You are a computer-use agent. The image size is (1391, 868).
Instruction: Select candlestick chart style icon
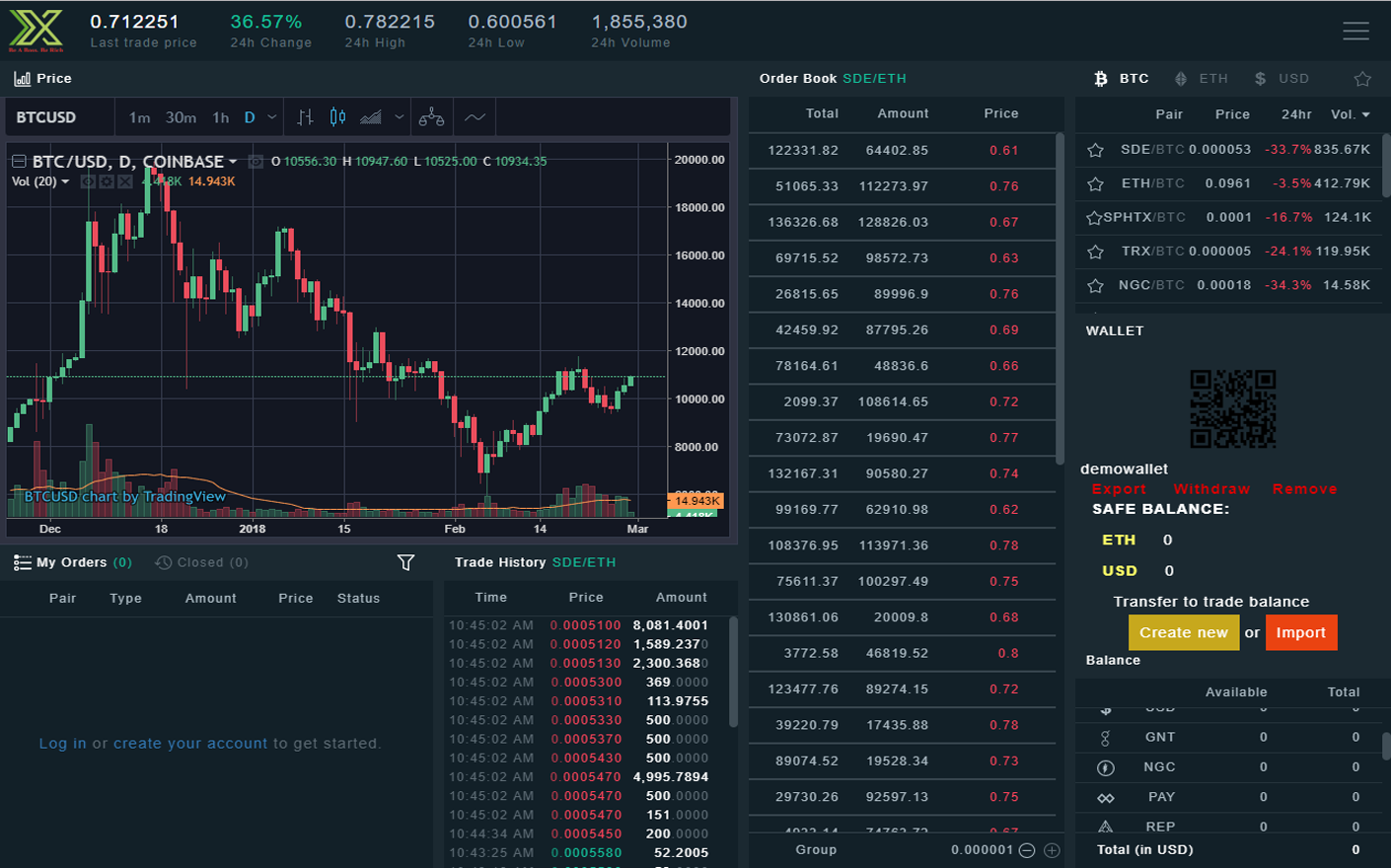click(x=337, y=117)
